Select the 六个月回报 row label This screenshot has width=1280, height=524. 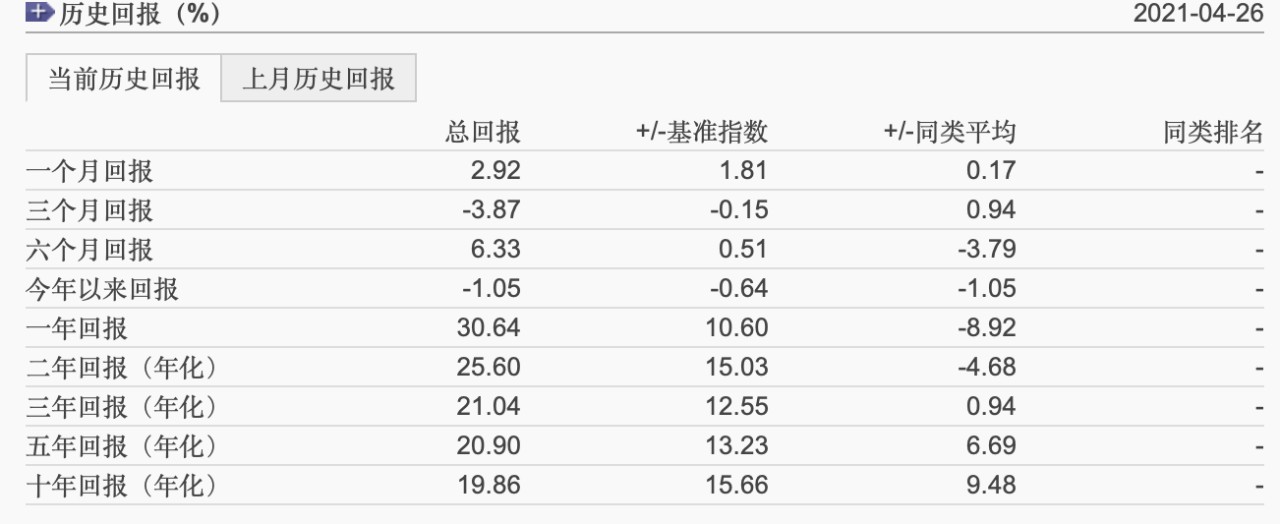coord(90,249)
